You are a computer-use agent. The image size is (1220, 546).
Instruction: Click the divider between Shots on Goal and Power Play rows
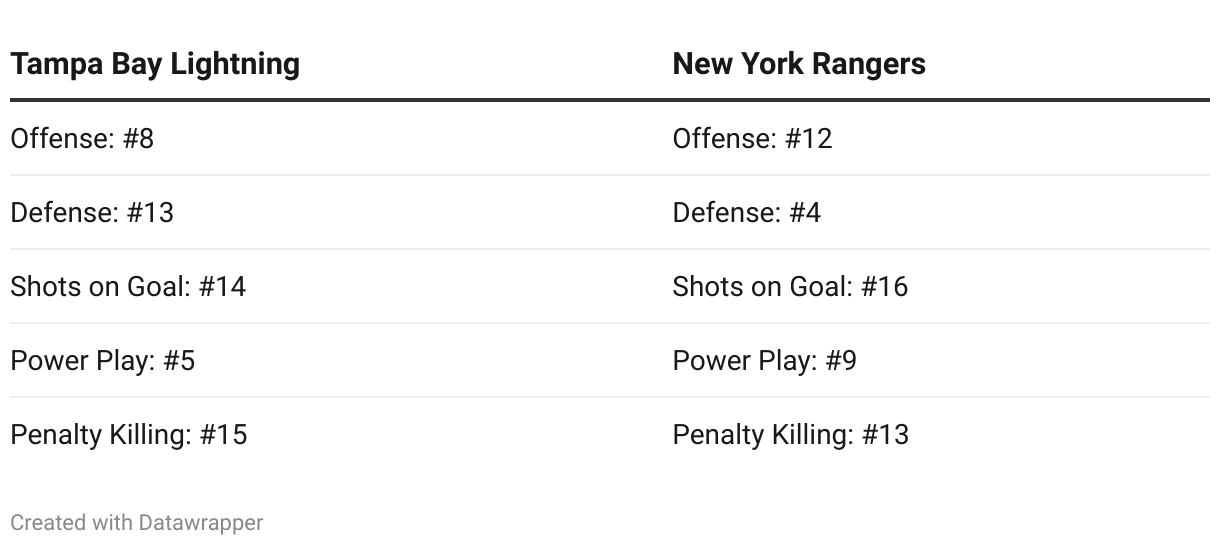[x=610, y=323]
